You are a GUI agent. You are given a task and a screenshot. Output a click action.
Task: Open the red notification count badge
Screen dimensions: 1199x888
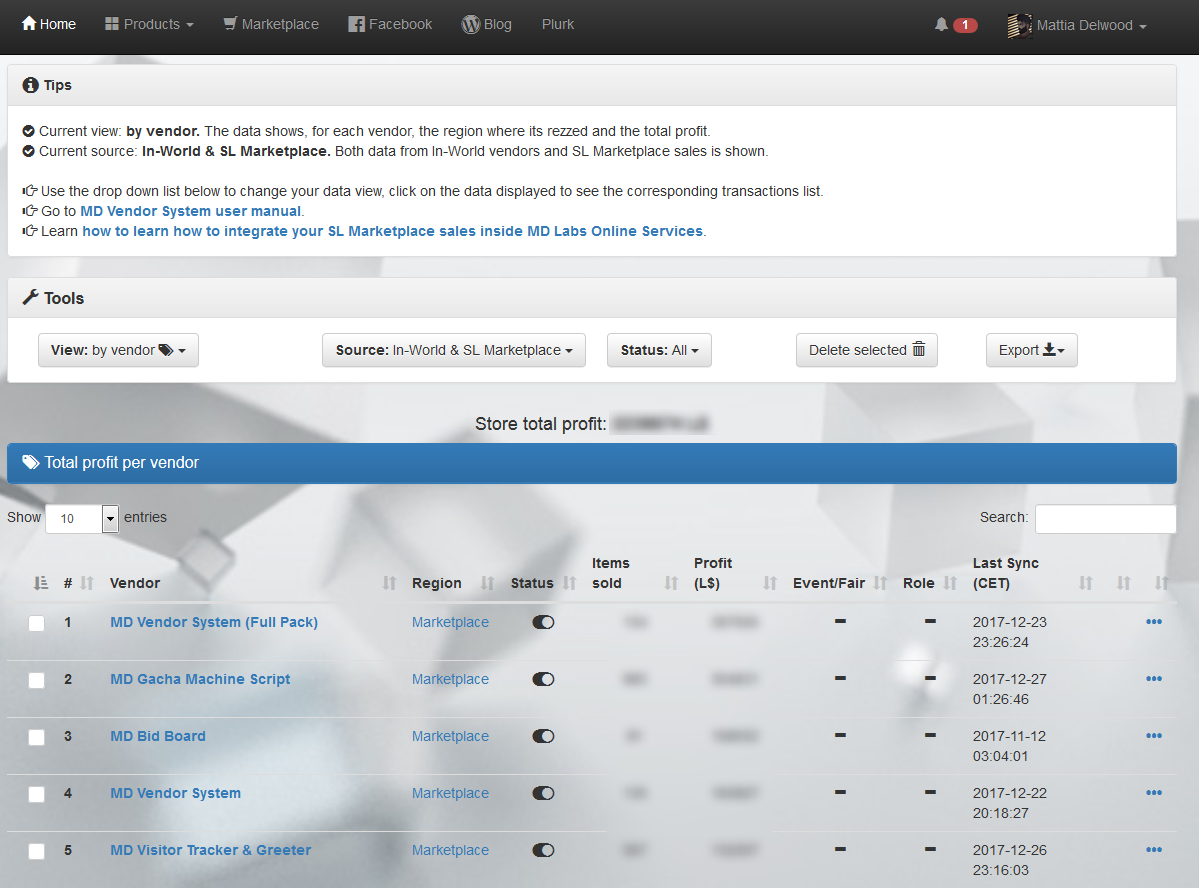pos(965,25)
